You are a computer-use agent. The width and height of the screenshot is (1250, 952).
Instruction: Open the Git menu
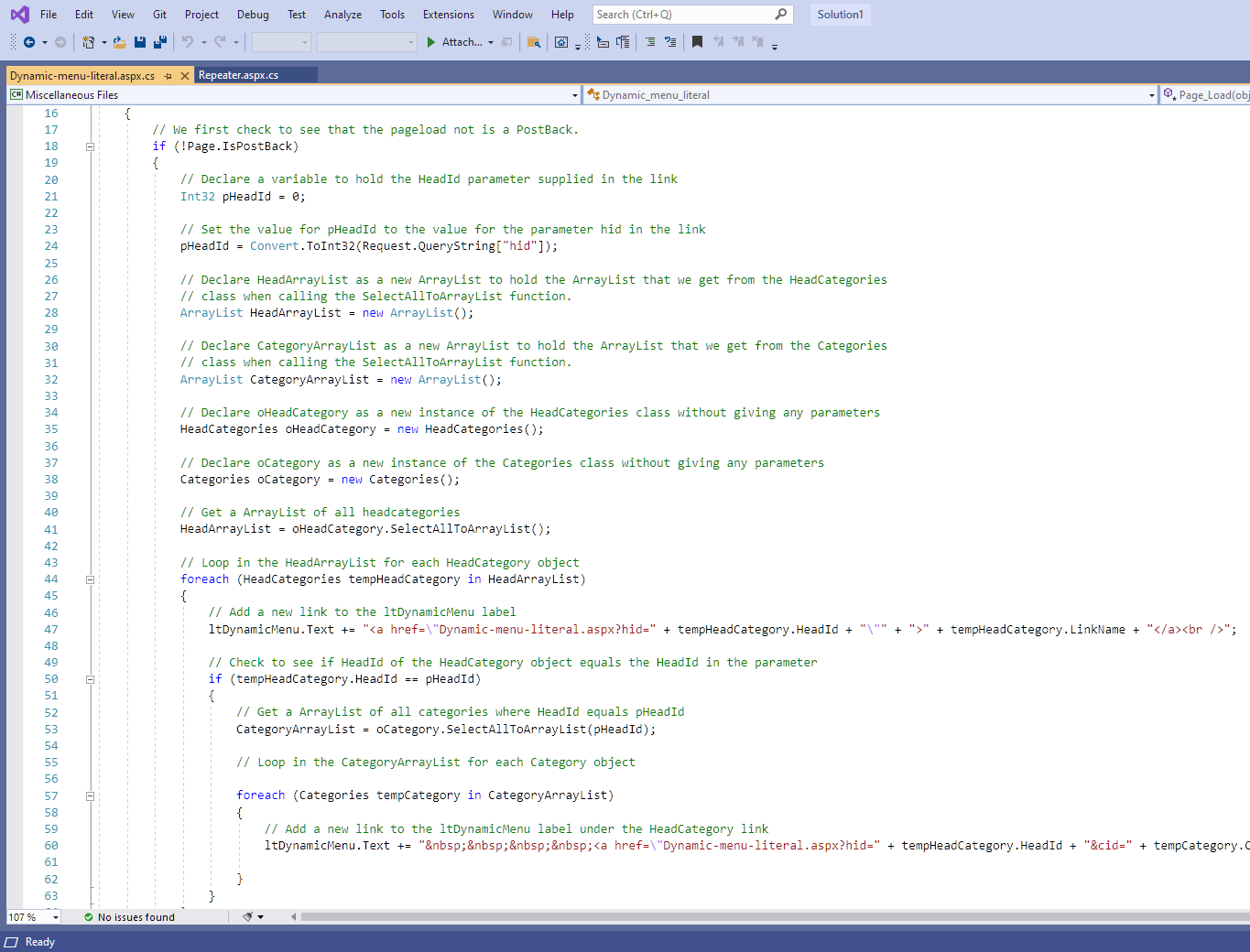[x=159, y=15]
